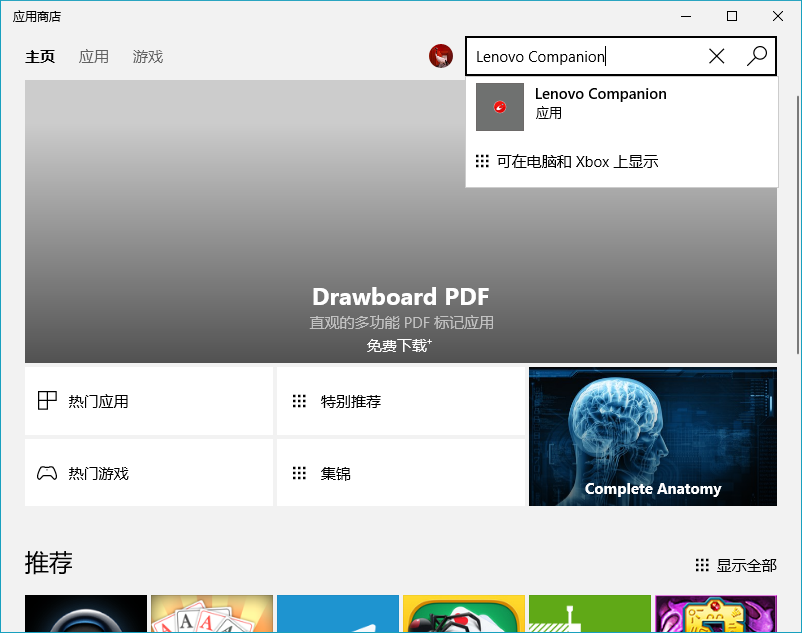Clear the search box text
This screenshot has height=633, width=802.
(717, 56)
